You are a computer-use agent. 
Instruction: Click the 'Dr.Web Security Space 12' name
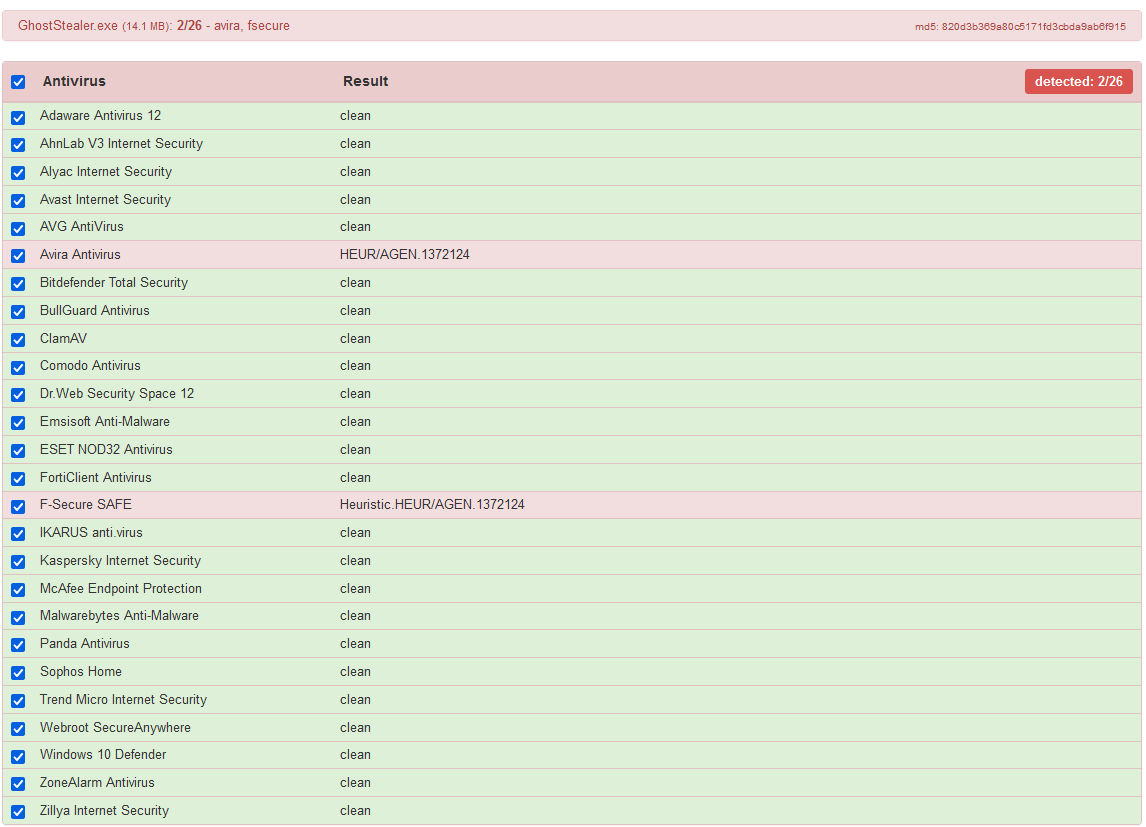pyautogui.click(x=117, y=393)
